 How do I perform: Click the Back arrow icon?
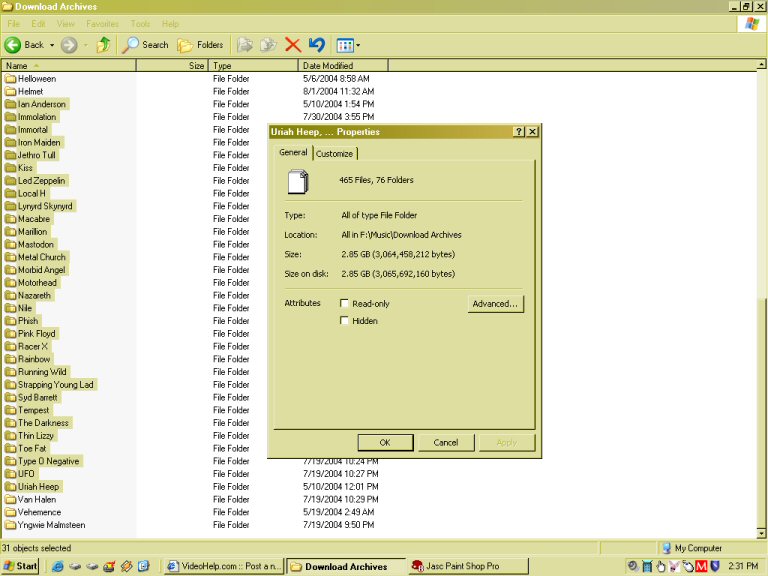click(x=13, y=45)
